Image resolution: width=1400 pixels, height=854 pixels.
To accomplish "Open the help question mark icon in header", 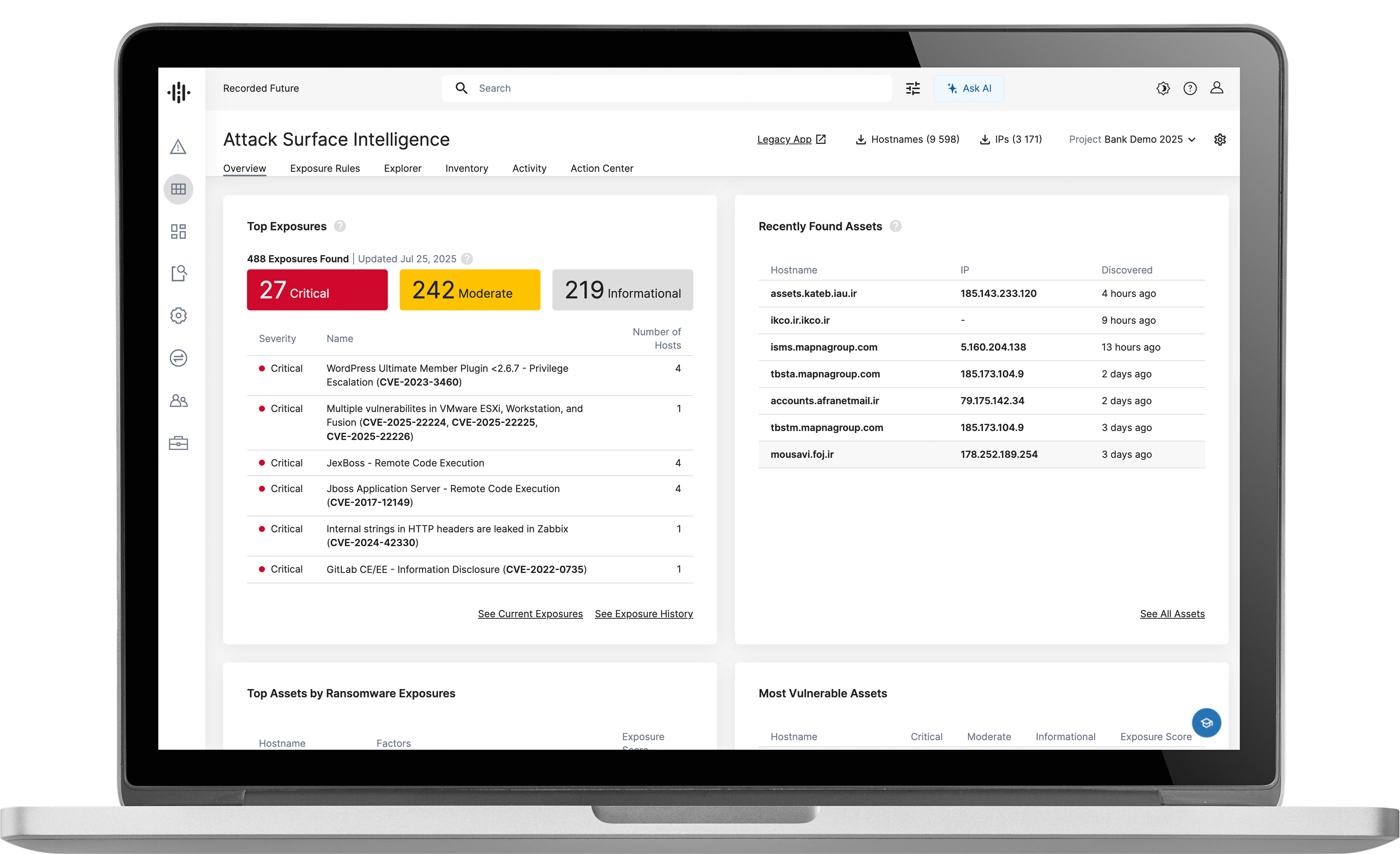I will pos(1190,88).
